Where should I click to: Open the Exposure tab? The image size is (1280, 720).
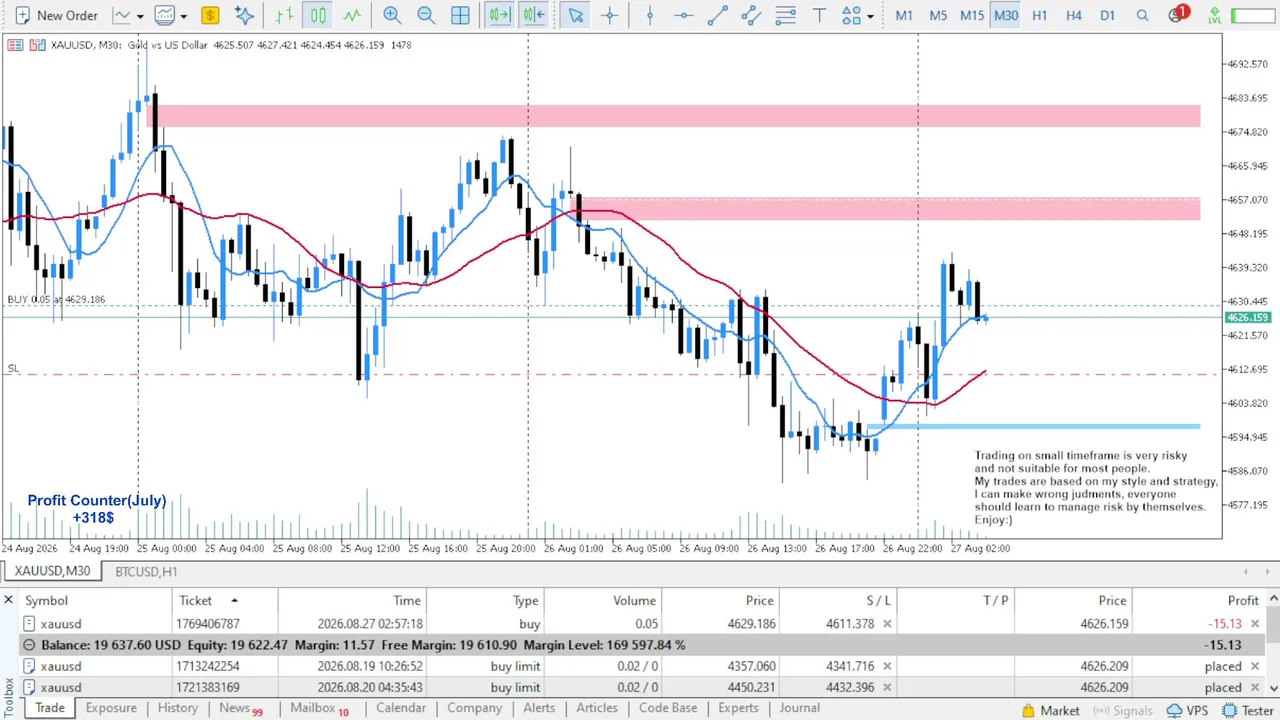point(111,708)
